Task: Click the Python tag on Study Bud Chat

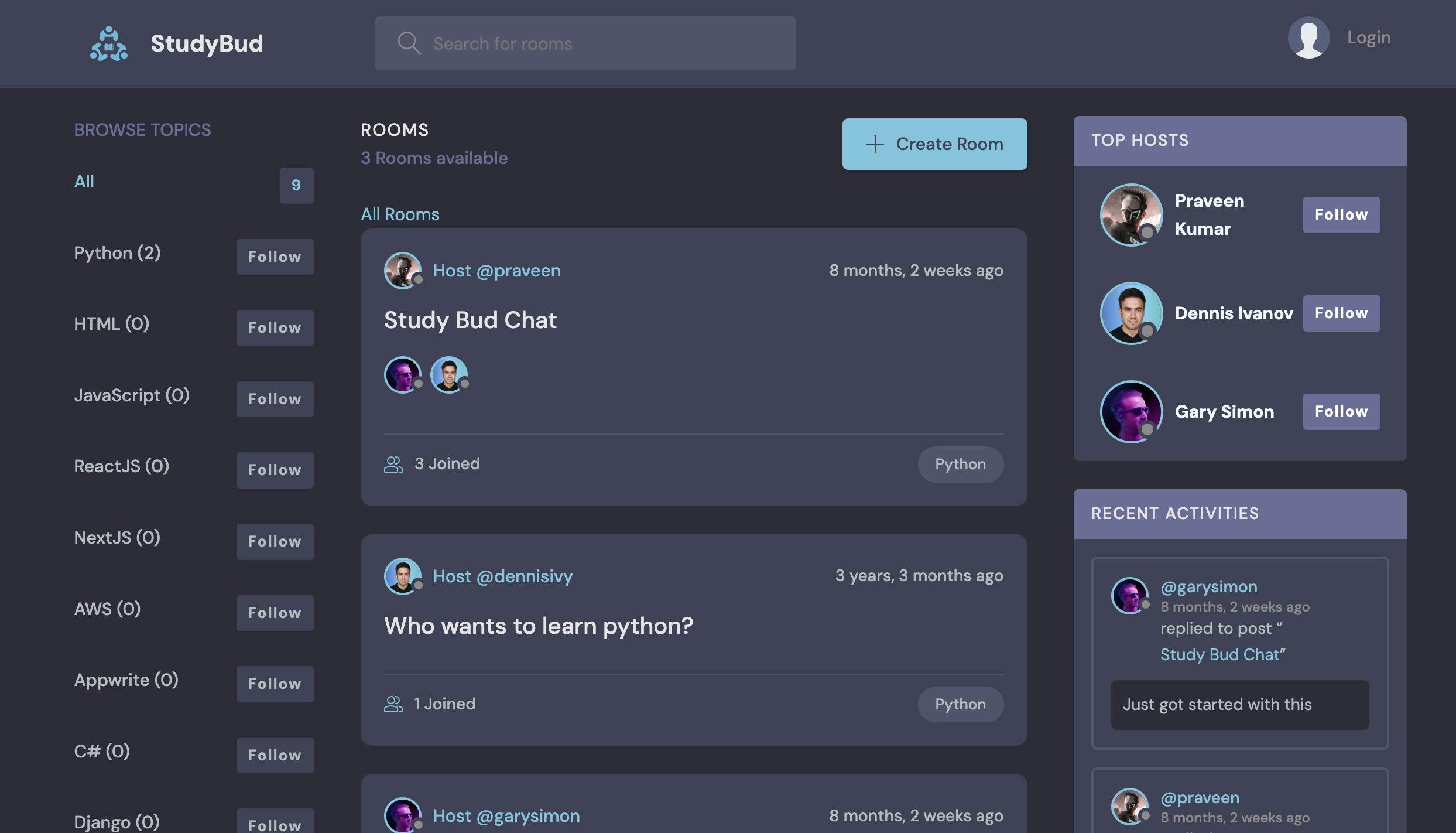Action: point(960,464)
